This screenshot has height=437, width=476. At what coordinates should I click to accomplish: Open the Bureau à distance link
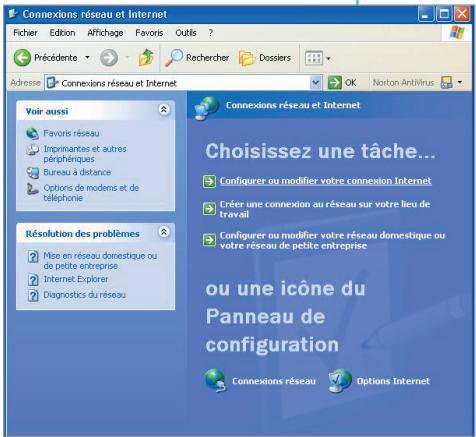(77, 172)
